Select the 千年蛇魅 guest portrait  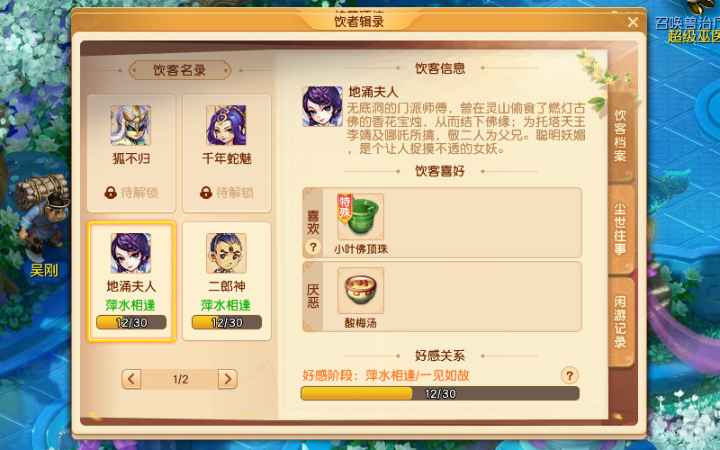coord(226,125)
